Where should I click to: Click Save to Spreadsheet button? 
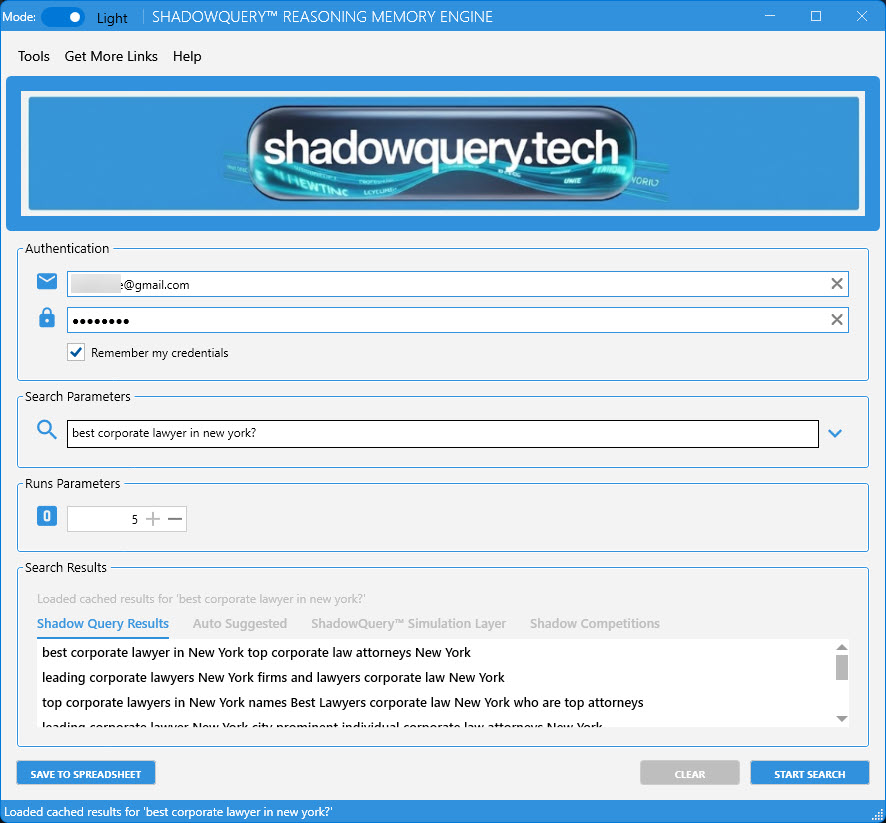(x=86, y=774)
